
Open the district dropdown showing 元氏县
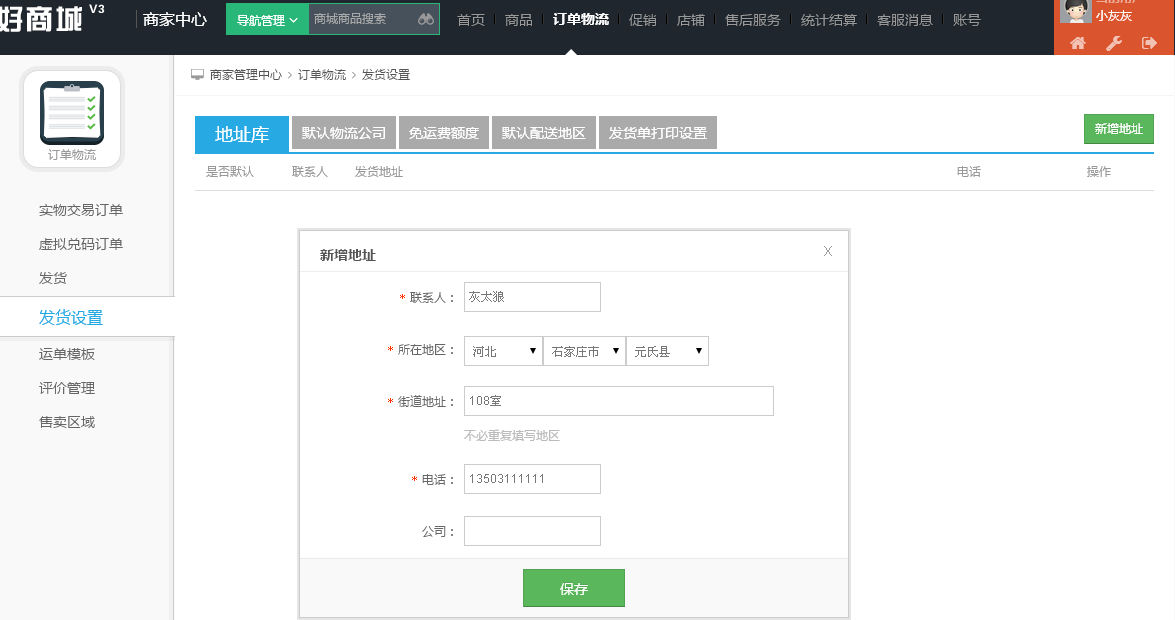pyautogui.click(x=667, y=351)
